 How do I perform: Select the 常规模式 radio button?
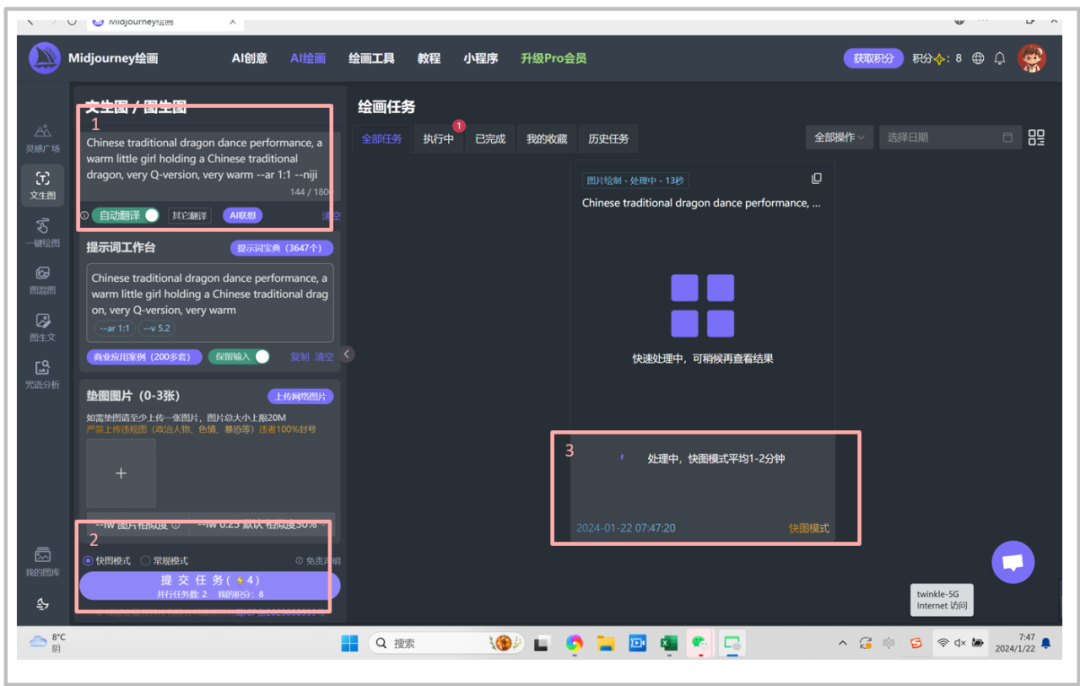146,561
